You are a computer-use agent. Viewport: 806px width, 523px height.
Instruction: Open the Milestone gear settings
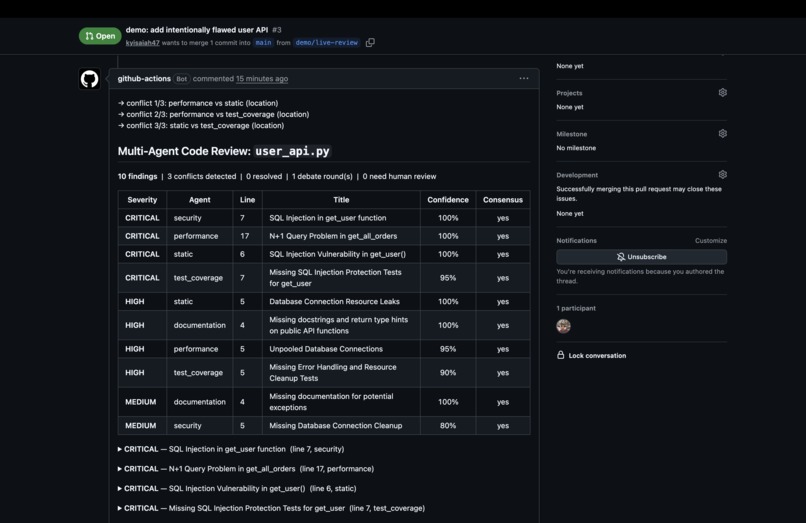pos(722,134)
